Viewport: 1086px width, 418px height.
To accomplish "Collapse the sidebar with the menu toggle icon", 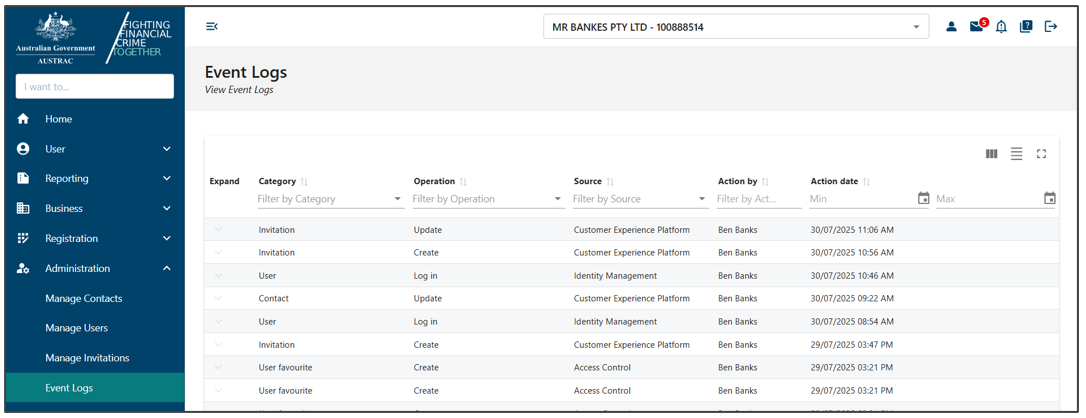I will pos(212,26).
